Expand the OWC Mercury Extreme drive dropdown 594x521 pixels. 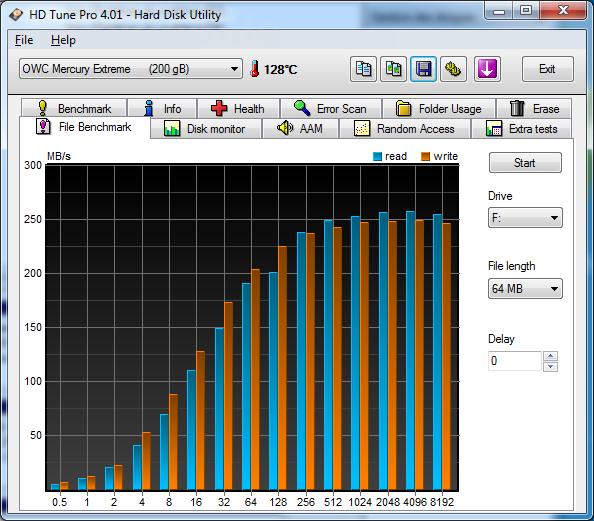click(x=131, y=69)
